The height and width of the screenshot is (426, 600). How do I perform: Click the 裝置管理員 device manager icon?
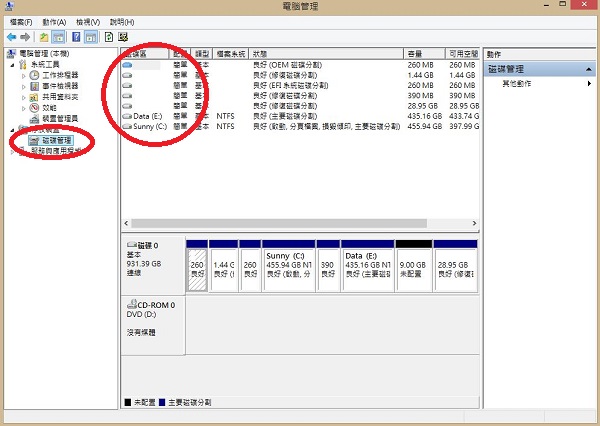tap(34, 118)
